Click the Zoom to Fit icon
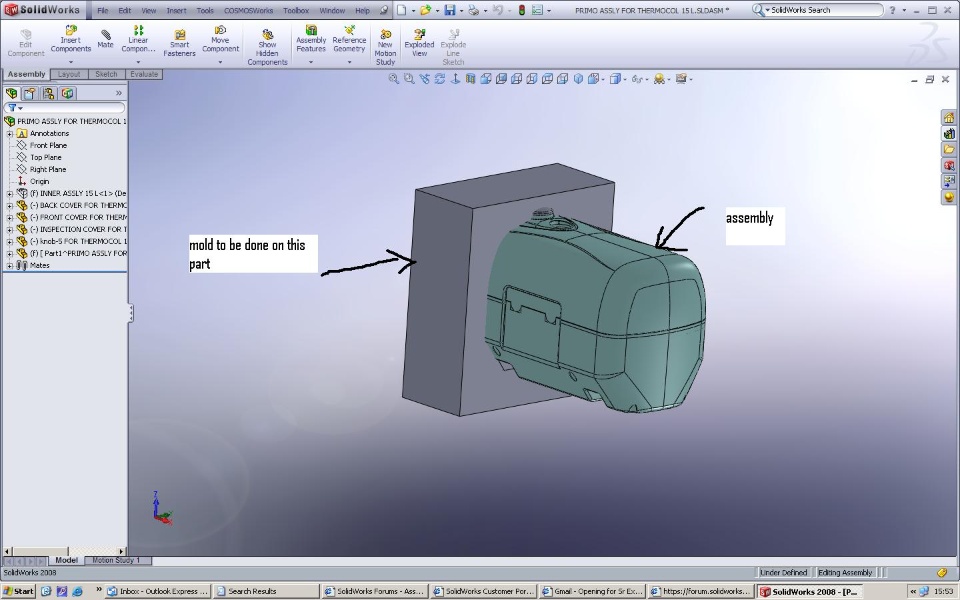Screen dimensions: 960x600 394,79
